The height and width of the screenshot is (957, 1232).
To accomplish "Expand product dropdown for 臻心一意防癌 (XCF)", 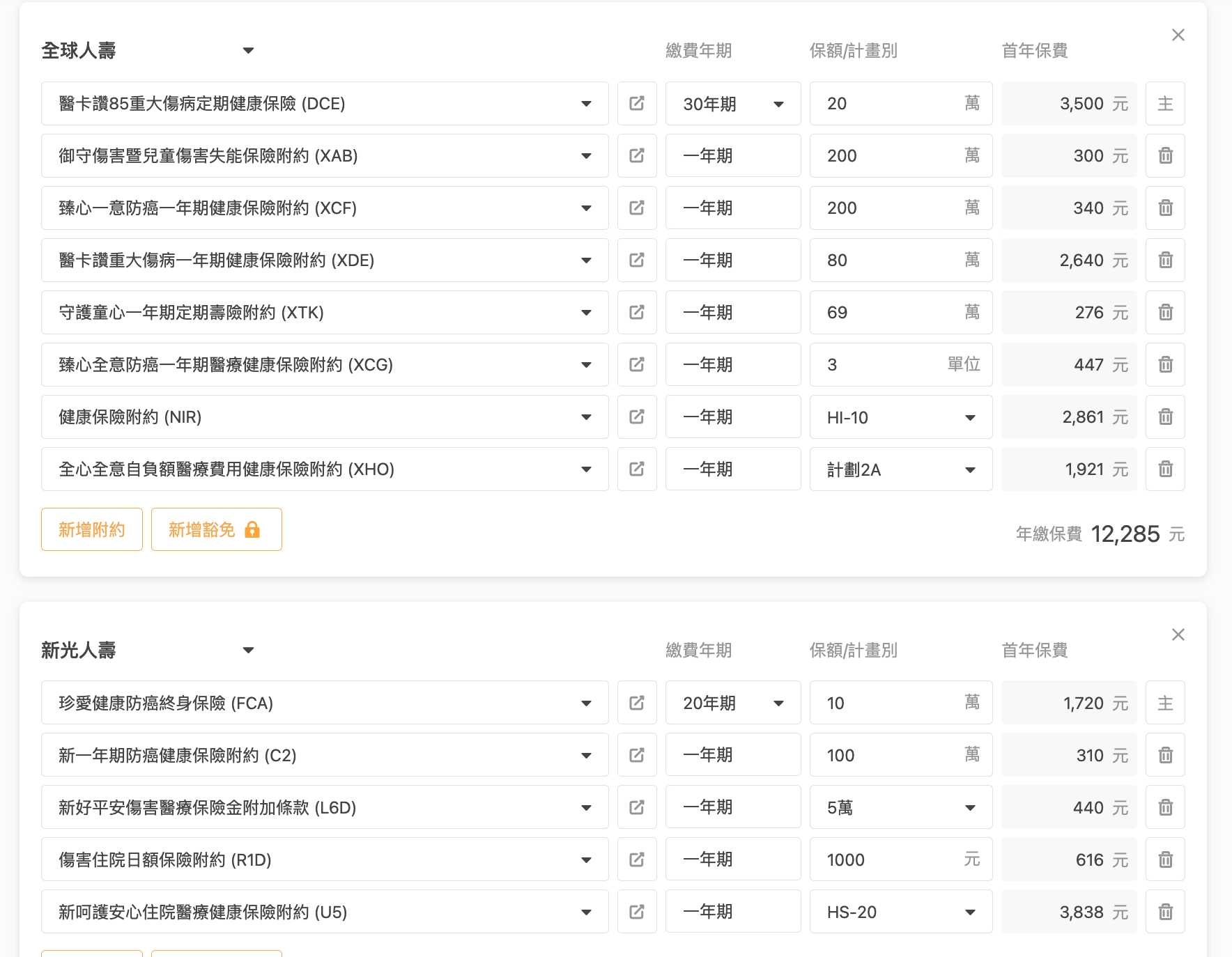I will pos(325,208).
